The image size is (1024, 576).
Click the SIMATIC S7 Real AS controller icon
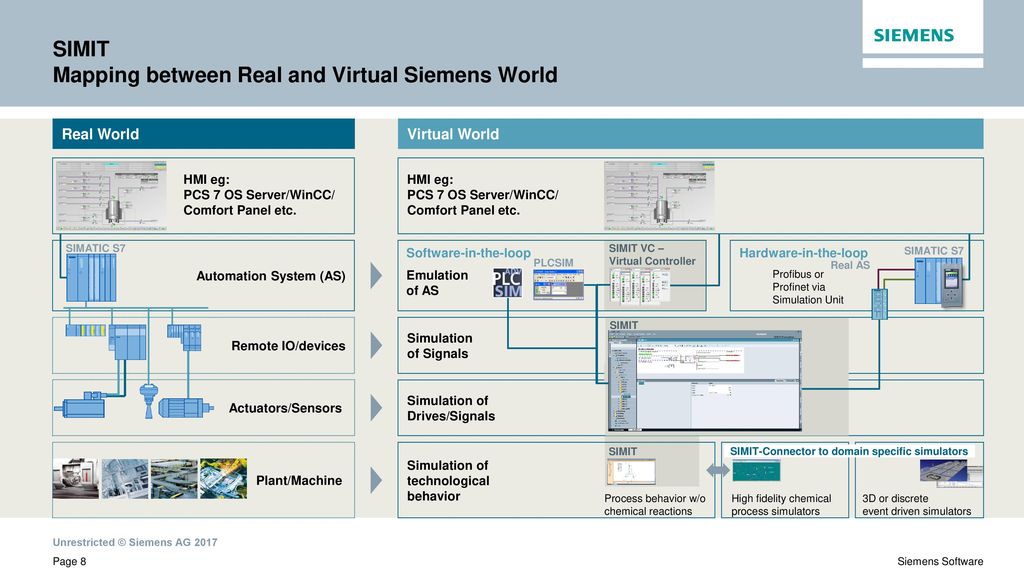[x=938, y=281]
